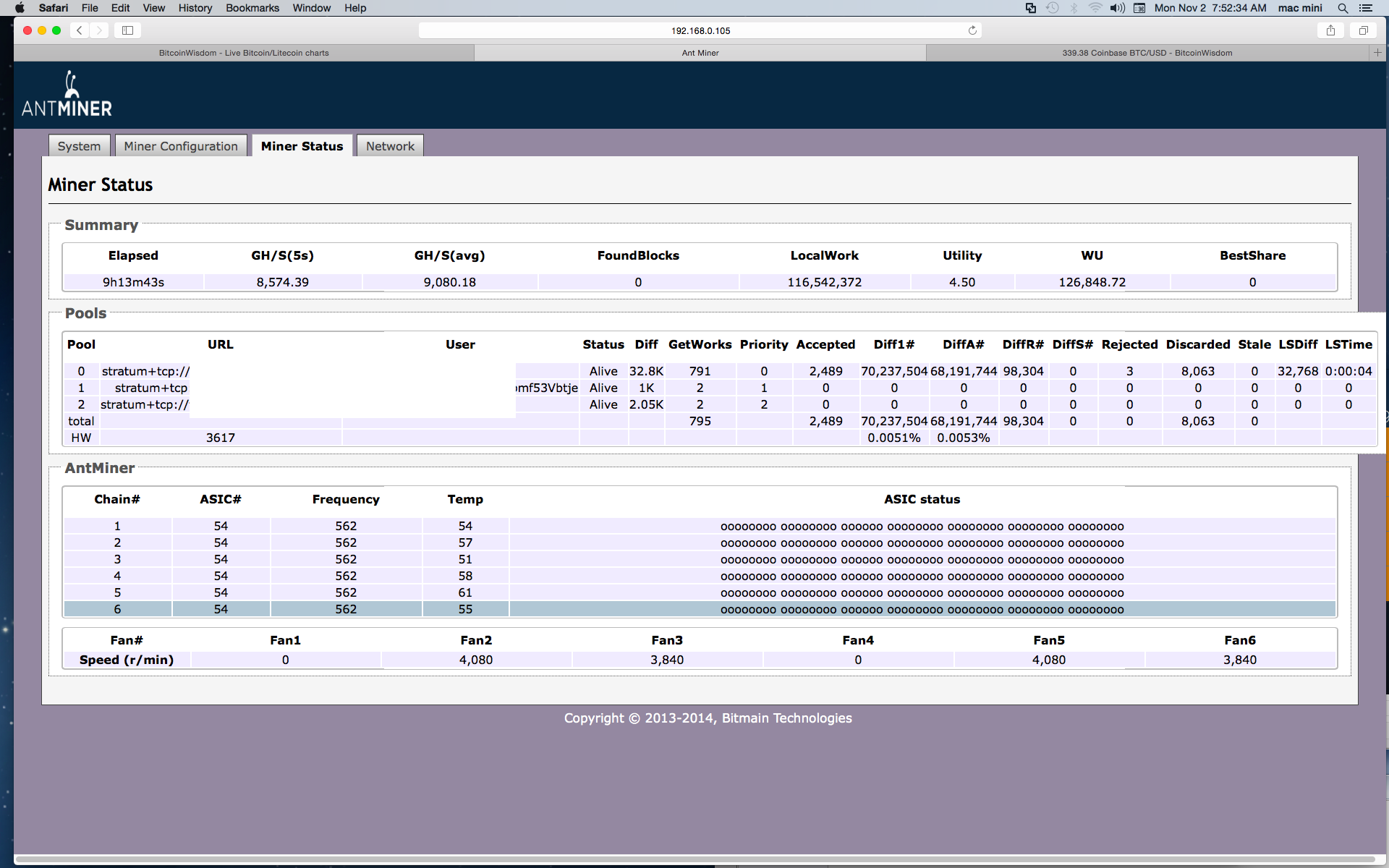Switch to Coinbase BTC/USD browser tab

point(1147,53)
